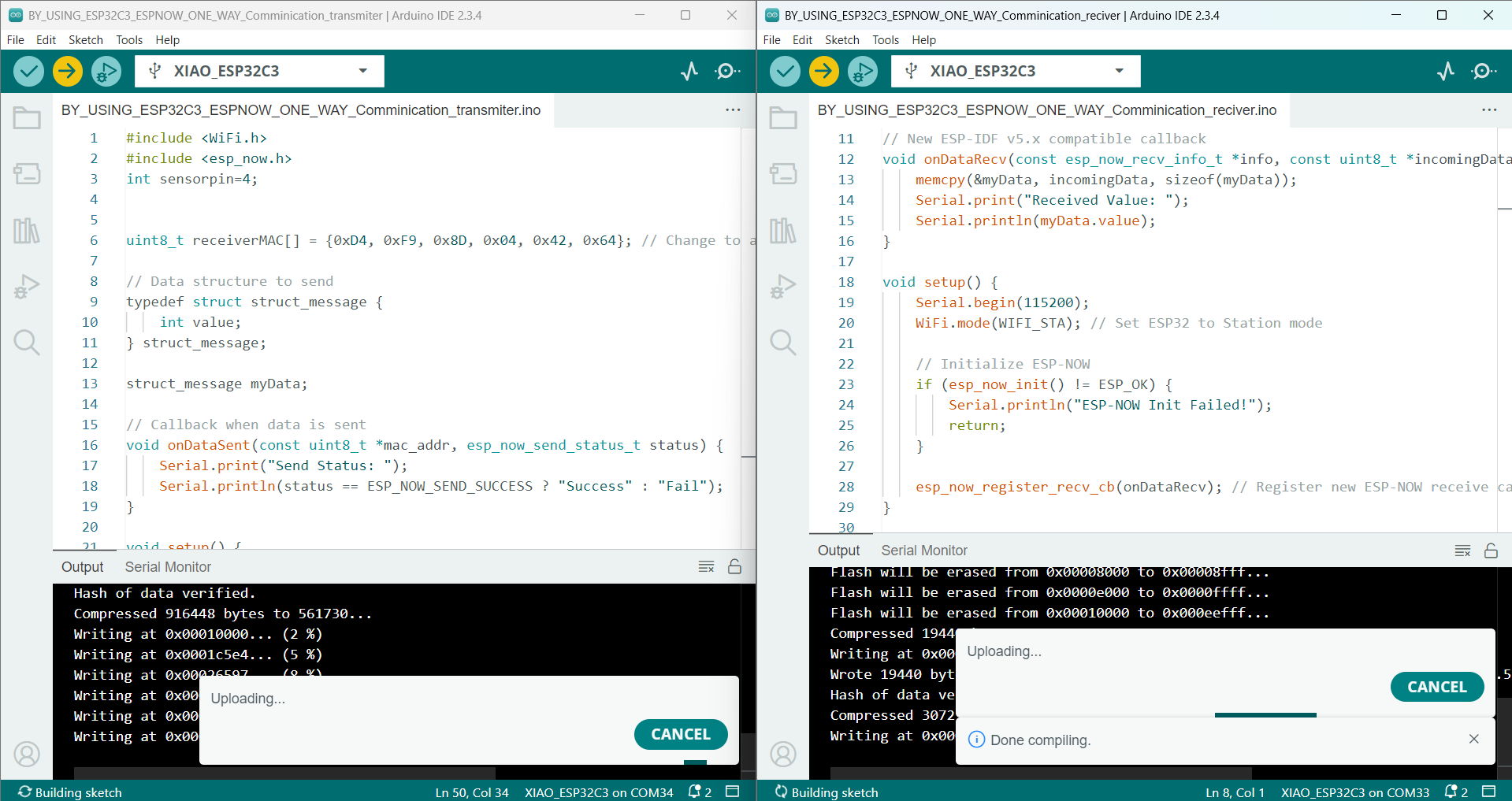The image size is (1512, 801).
Task: Open notifications bell in receiver status bar
Action: (x=1456, y=792)
